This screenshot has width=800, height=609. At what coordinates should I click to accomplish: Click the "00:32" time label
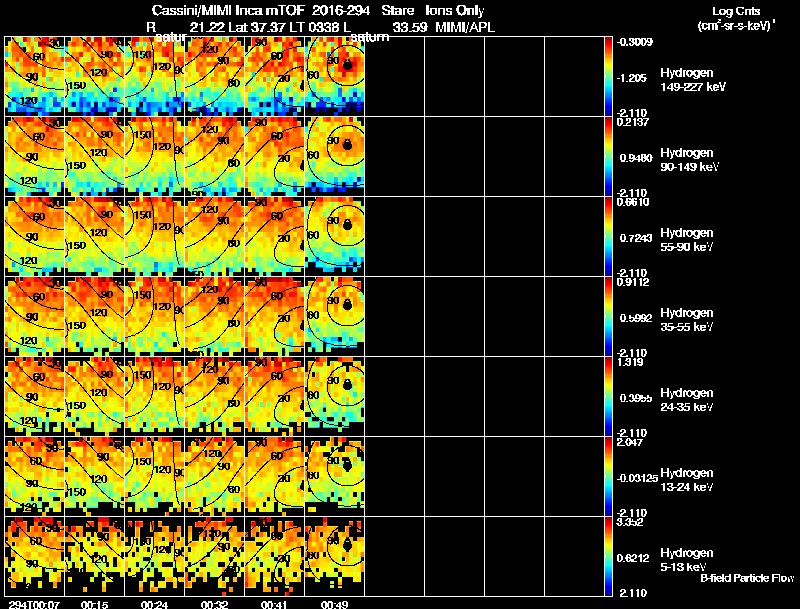point(214,604)
